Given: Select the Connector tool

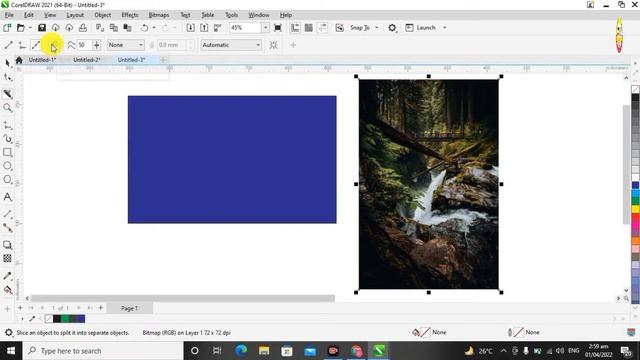Looking at the screenshot, I should pos(7,227).
